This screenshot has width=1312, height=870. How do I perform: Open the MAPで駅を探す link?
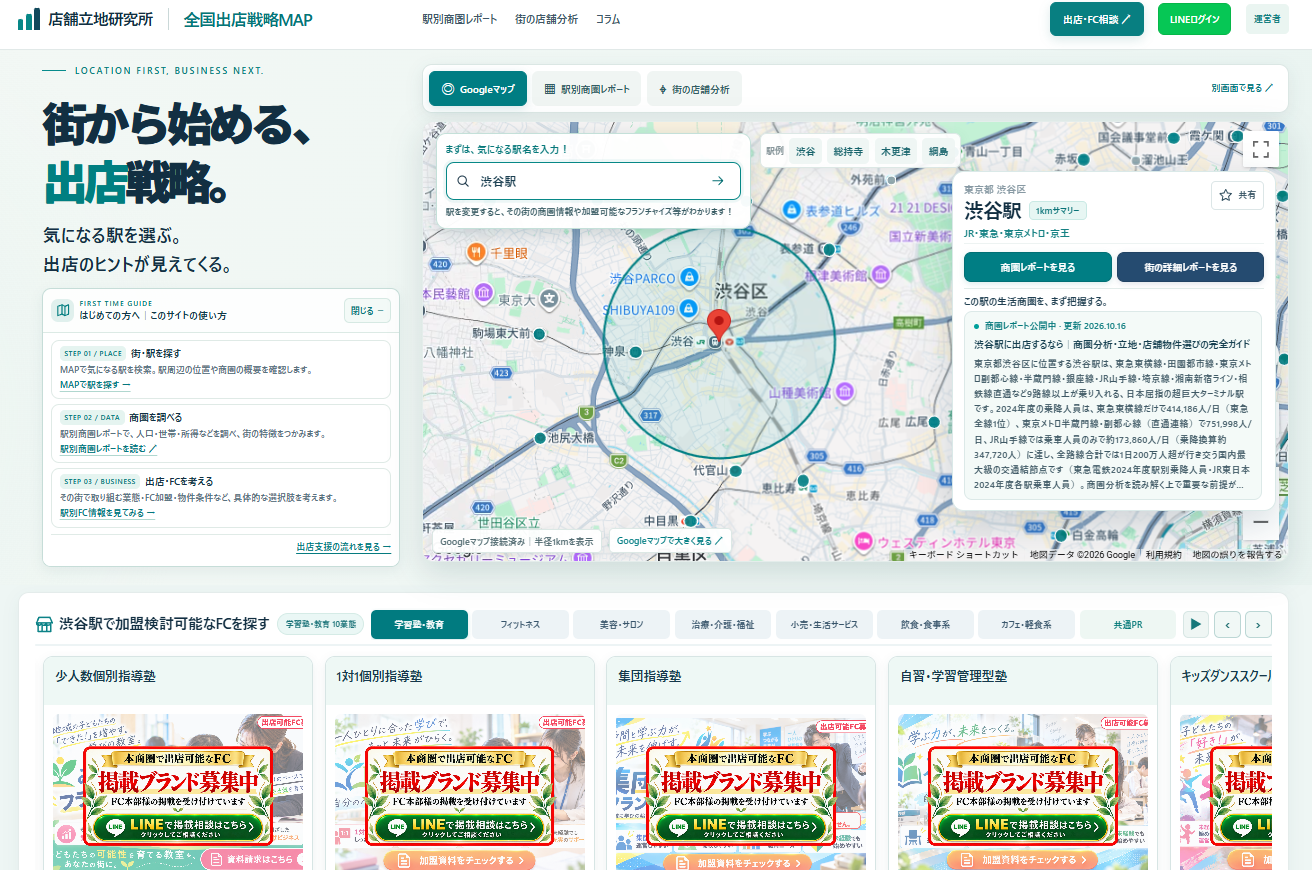click(x=95, y=385)
